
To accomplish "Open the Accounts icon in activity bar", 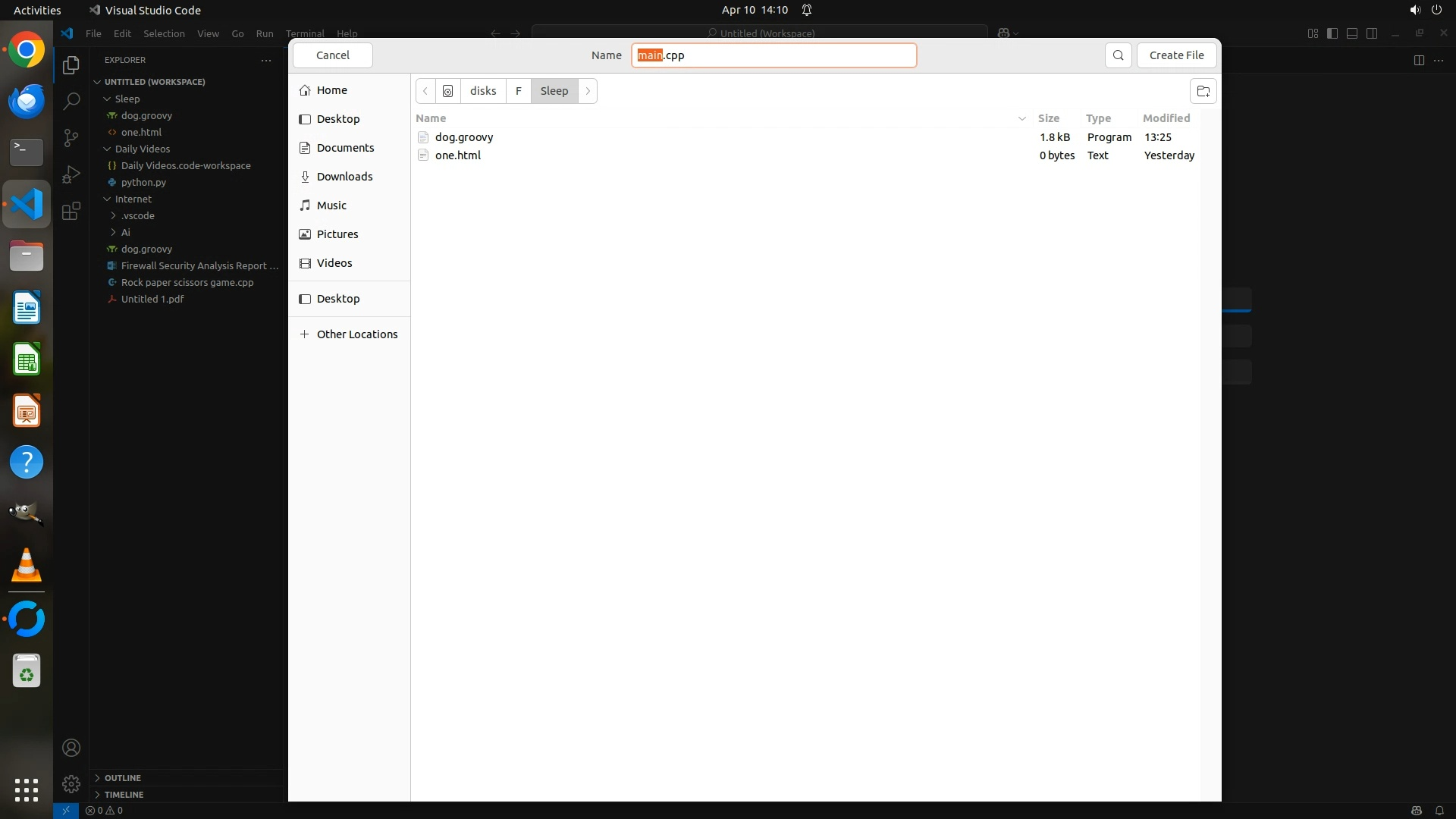I will [71, 748].
